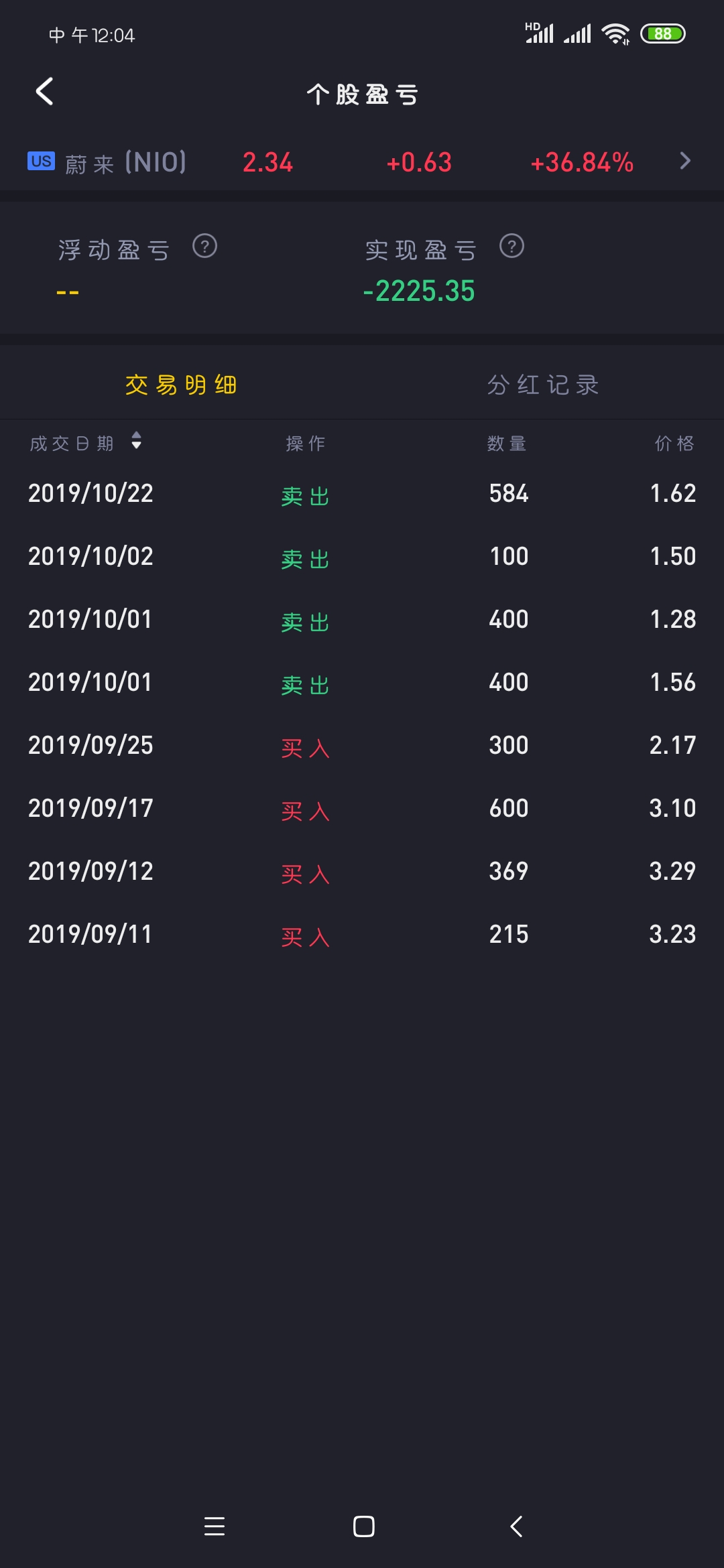Tap the 2019/09/11 buy transaction row
Viewport: 724px width, 1568px height.
click(x=362, y=935)
